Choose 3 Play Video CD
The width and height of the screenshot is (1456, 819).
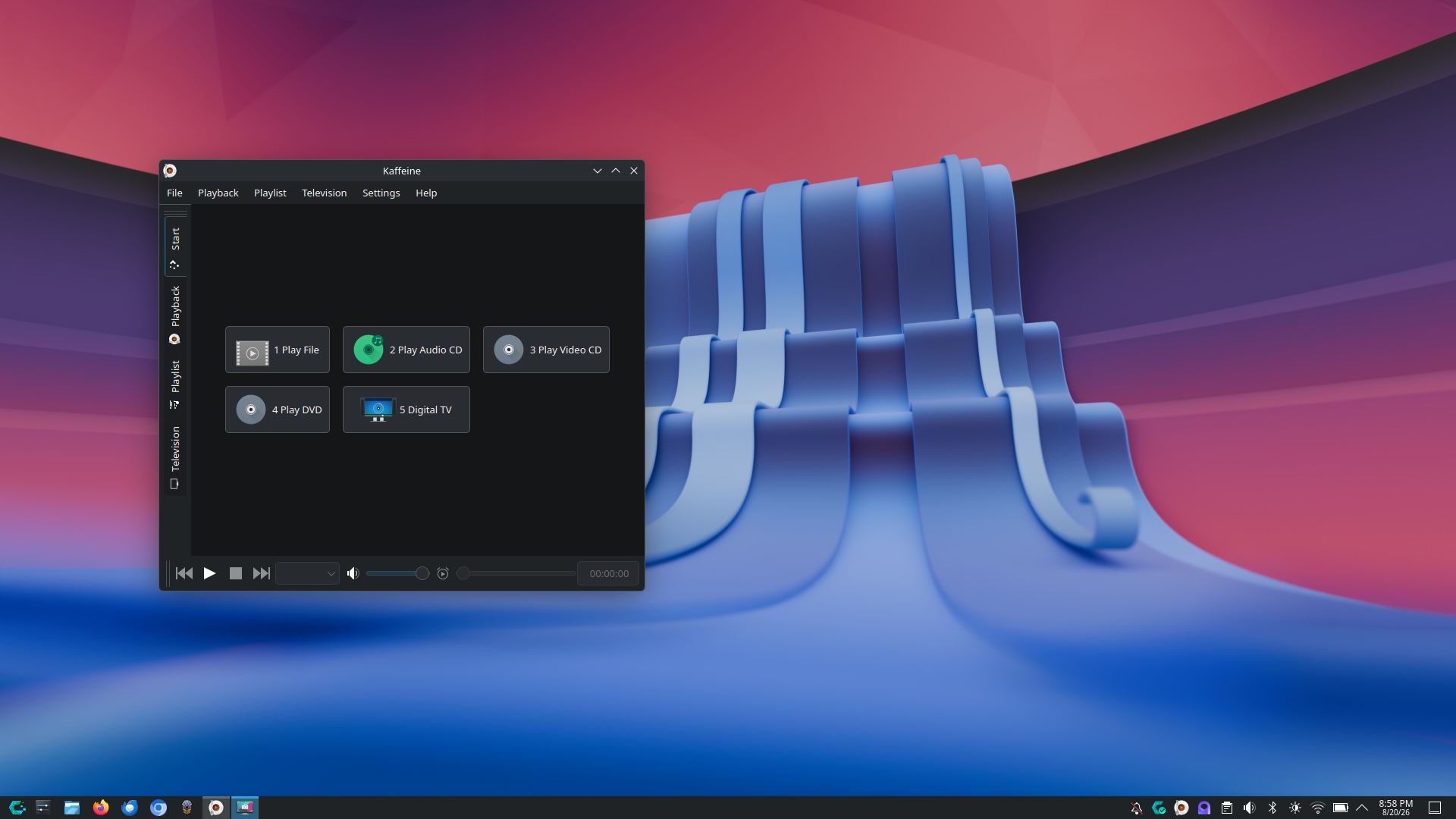(x=546, y=350)
